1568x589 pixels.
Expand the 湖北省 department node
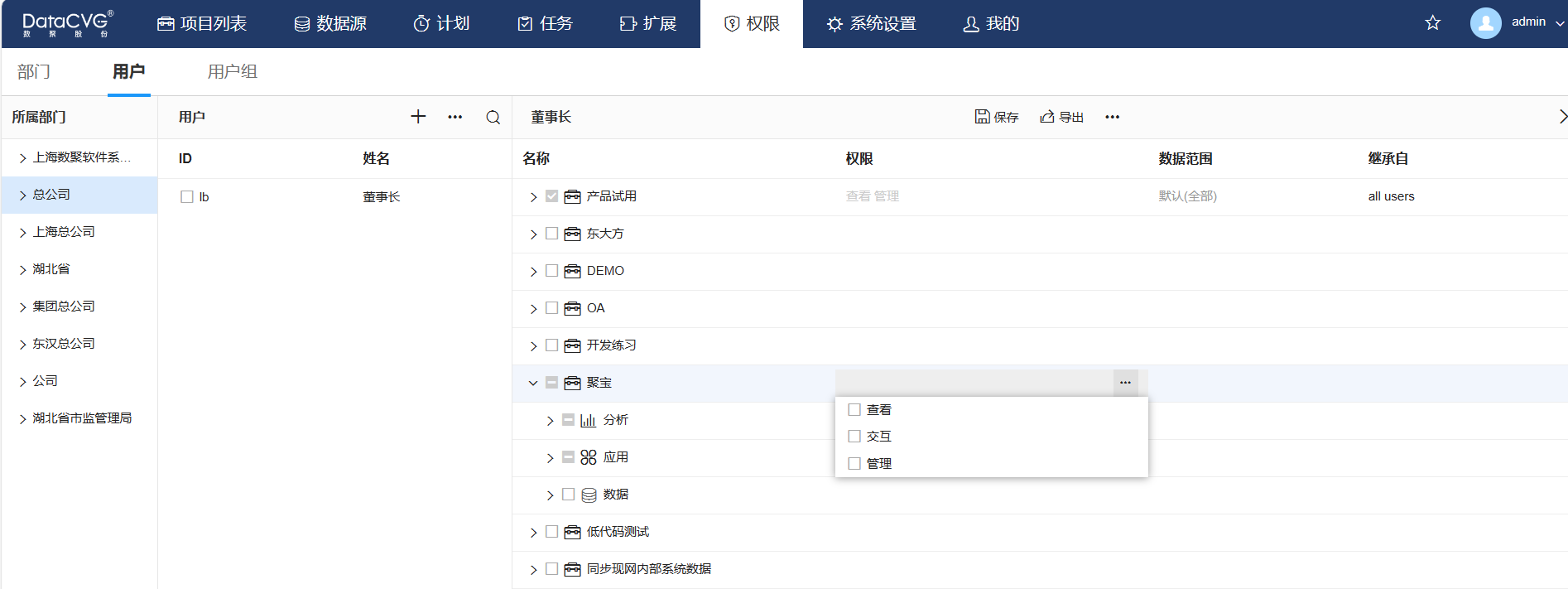pos(23,269)
